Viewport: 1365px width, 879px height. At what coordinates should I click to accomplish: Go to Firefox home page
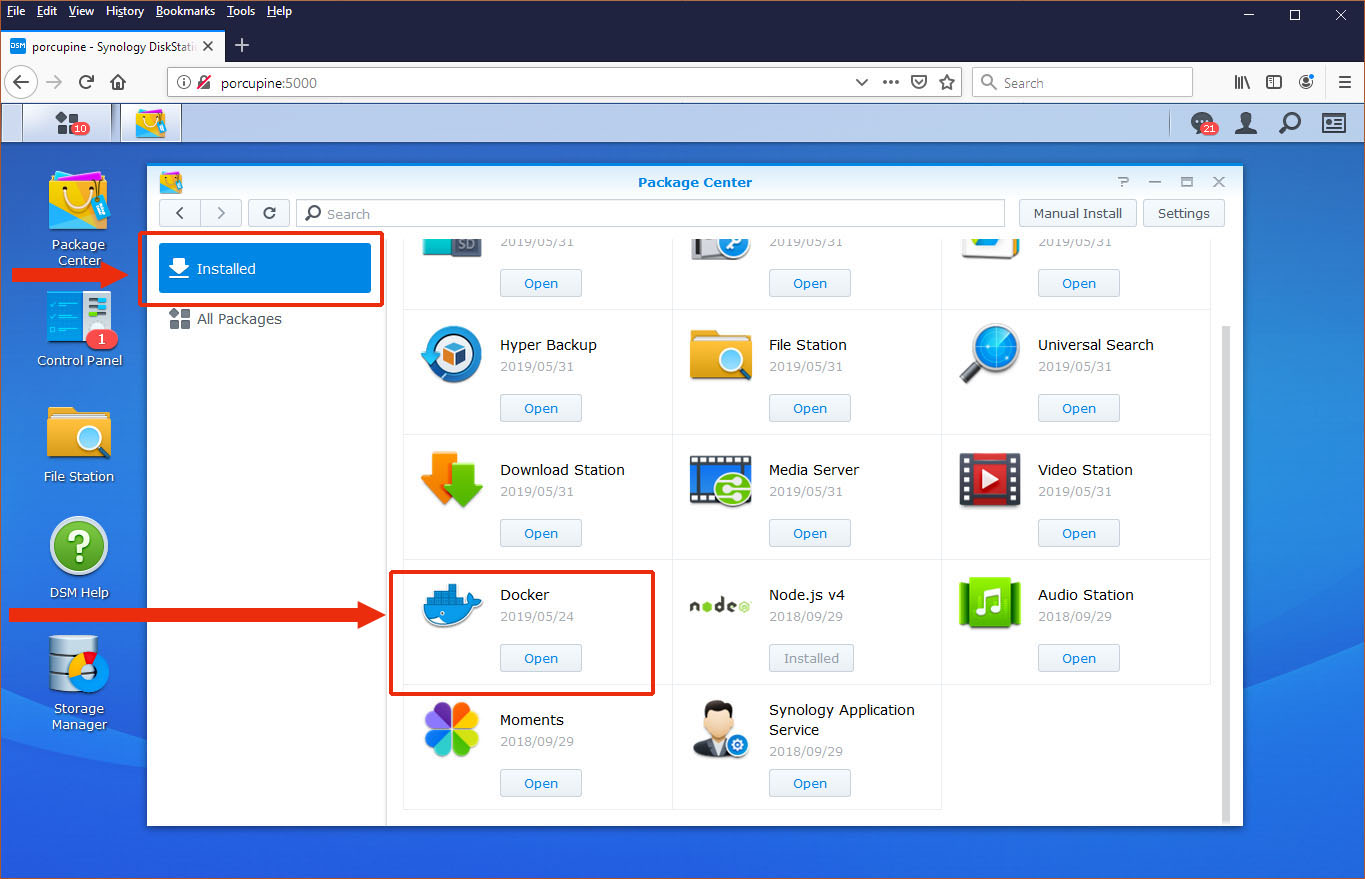click(118, 83)
